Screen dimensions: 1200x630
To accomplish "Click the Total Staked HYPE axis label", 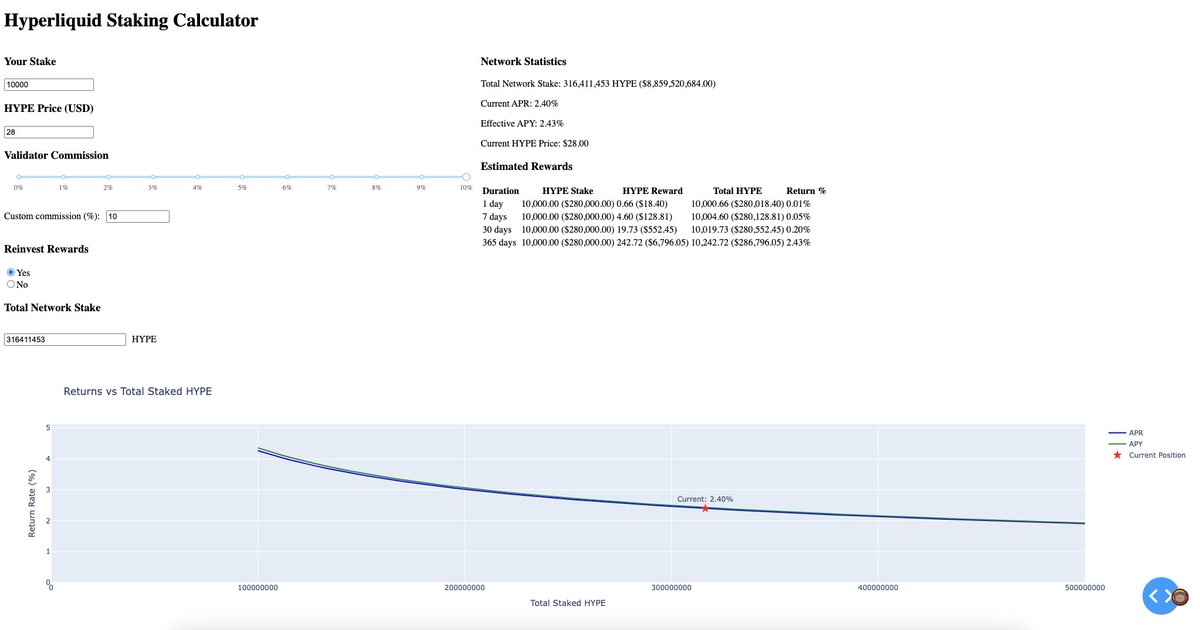I will pos(568,603).
